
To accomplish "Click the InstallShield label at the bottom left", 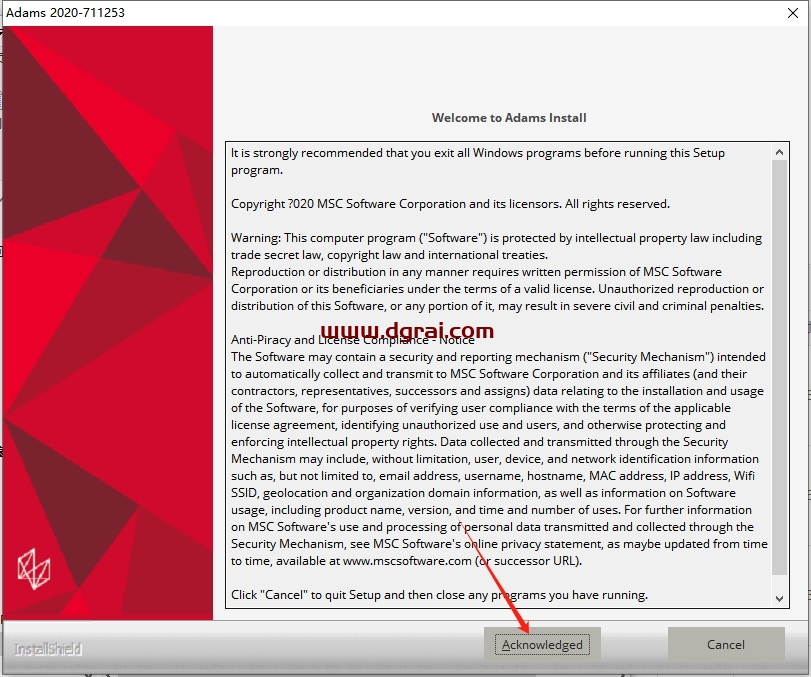I will click(48, 649).
